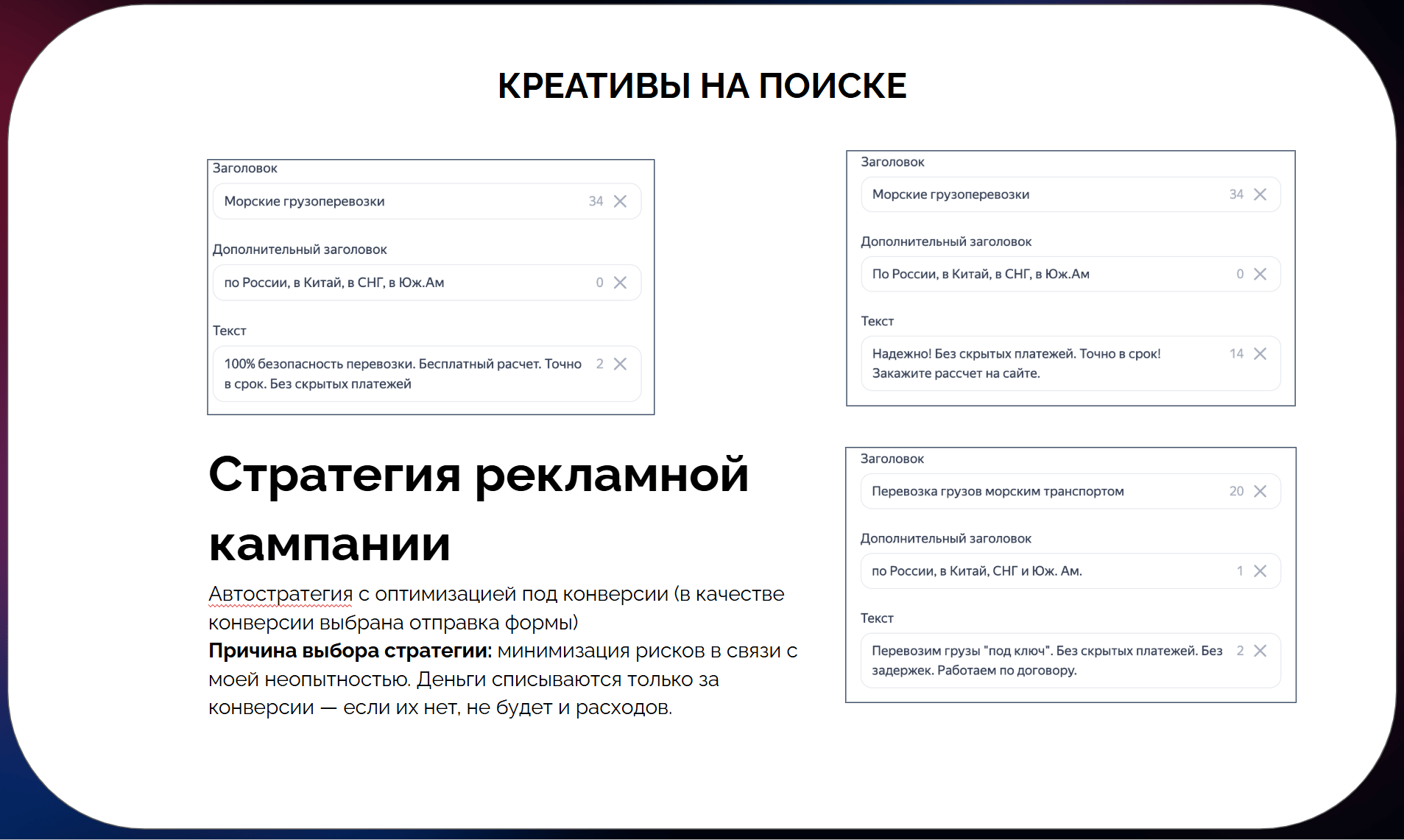
Task: Edit the 'Перевозка грузов морским транспортом' headline field
Action: tap(1031, 491)
